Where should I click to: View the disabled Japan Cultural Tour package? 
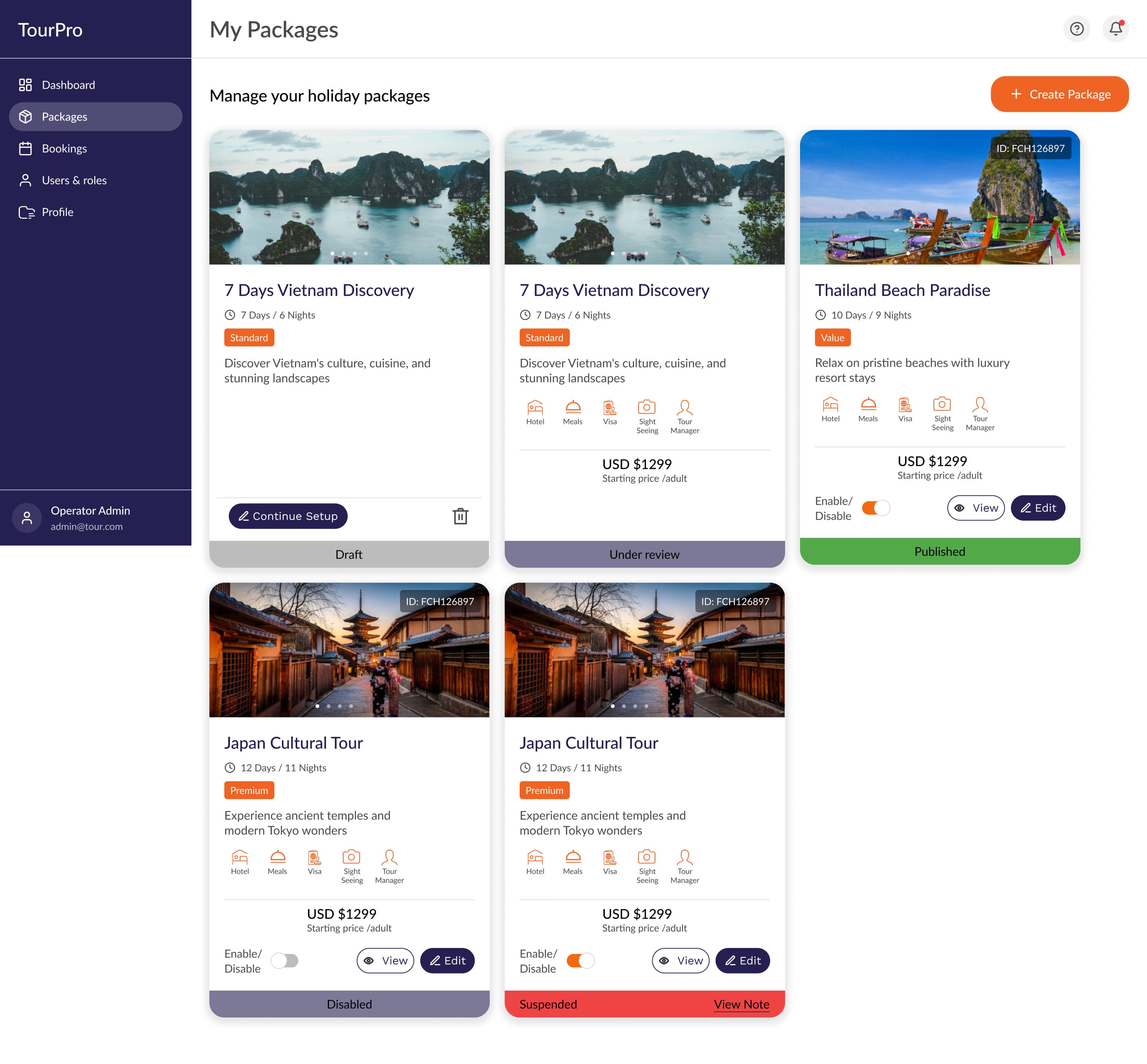pyautogui.click(x=385, y=960)
